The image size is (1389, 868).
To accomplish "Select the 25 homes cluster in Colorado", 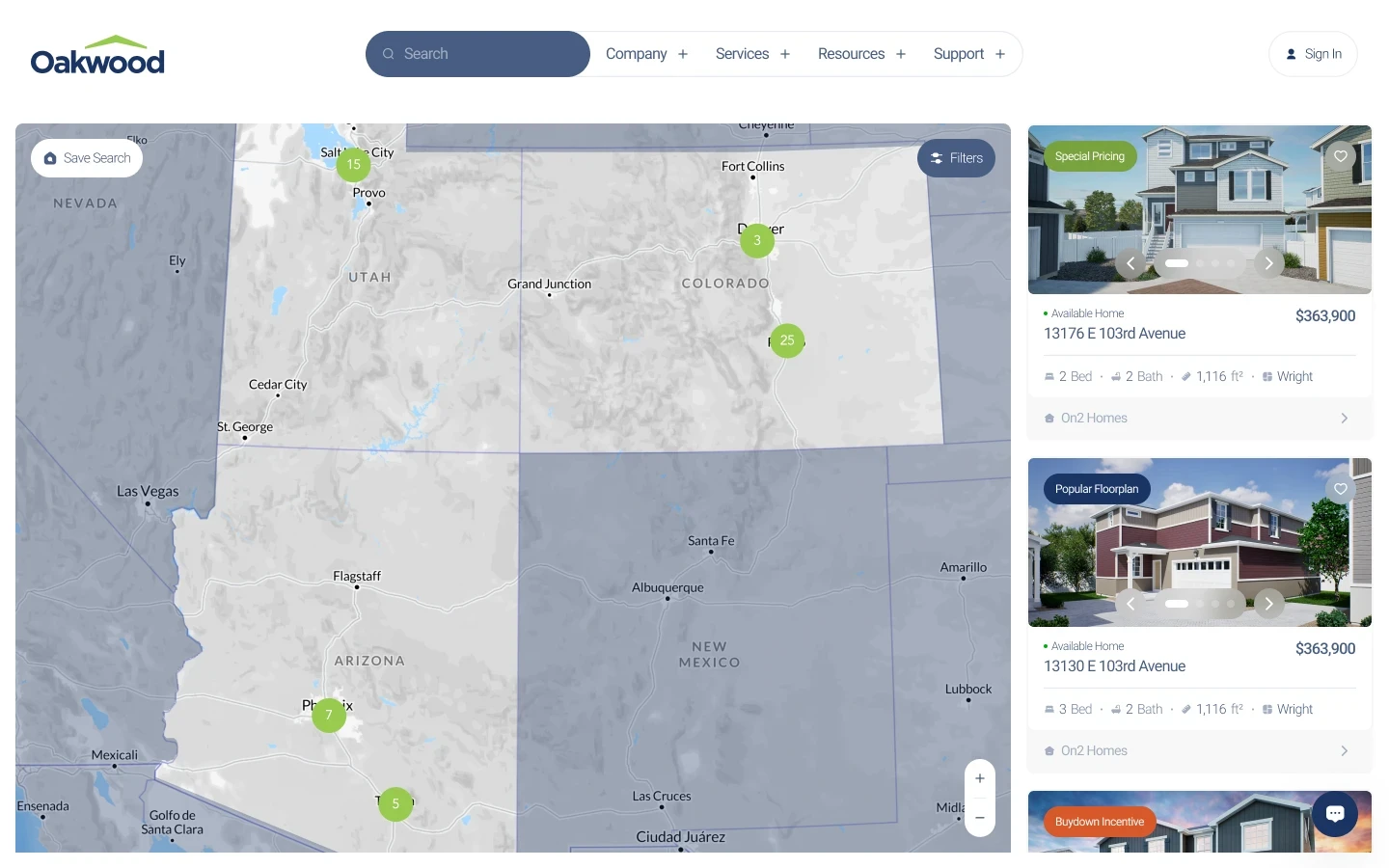I will (x=787, y=340).
